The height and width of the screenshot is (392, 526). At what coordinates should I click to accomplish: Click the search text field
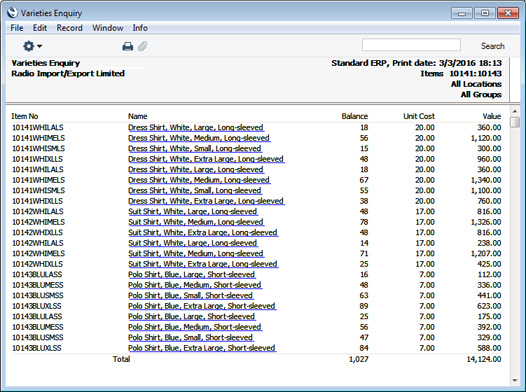[411, 45]
